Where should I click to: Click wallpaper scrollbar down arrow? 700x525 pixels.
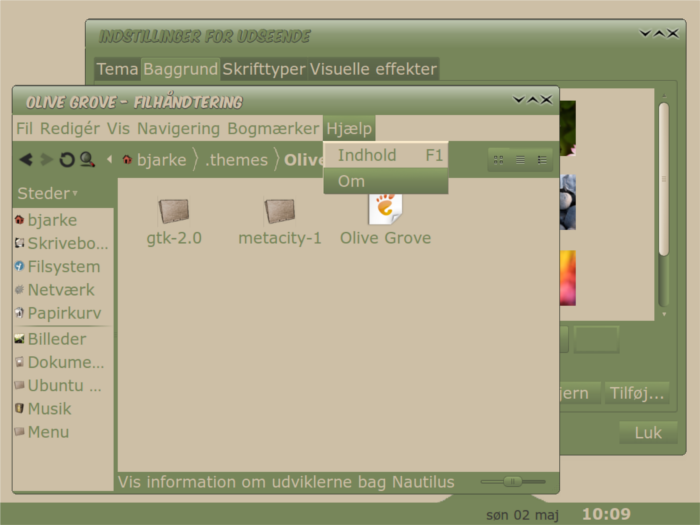[x=664, y=314]
